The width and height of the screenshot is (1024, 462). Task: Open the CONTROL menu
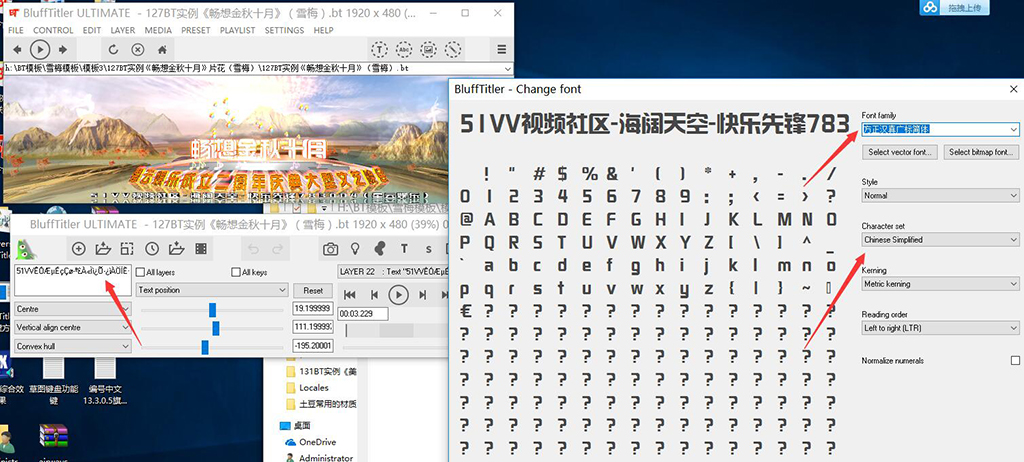pyautogui.click(x=53, y=30)
